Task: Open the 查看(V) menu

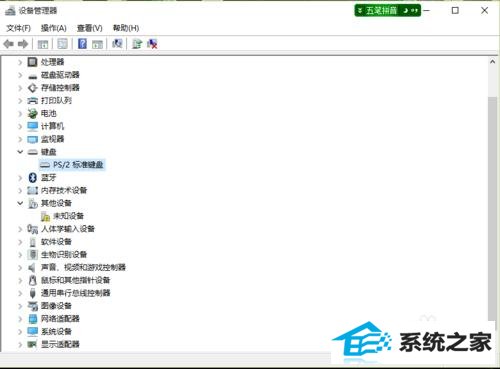Action: [x=90, y=28]
